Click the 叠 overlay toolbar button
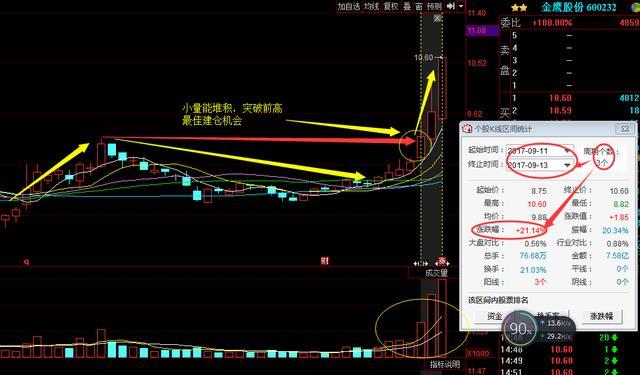Screen dimensions: 640x375 (407, 6)
